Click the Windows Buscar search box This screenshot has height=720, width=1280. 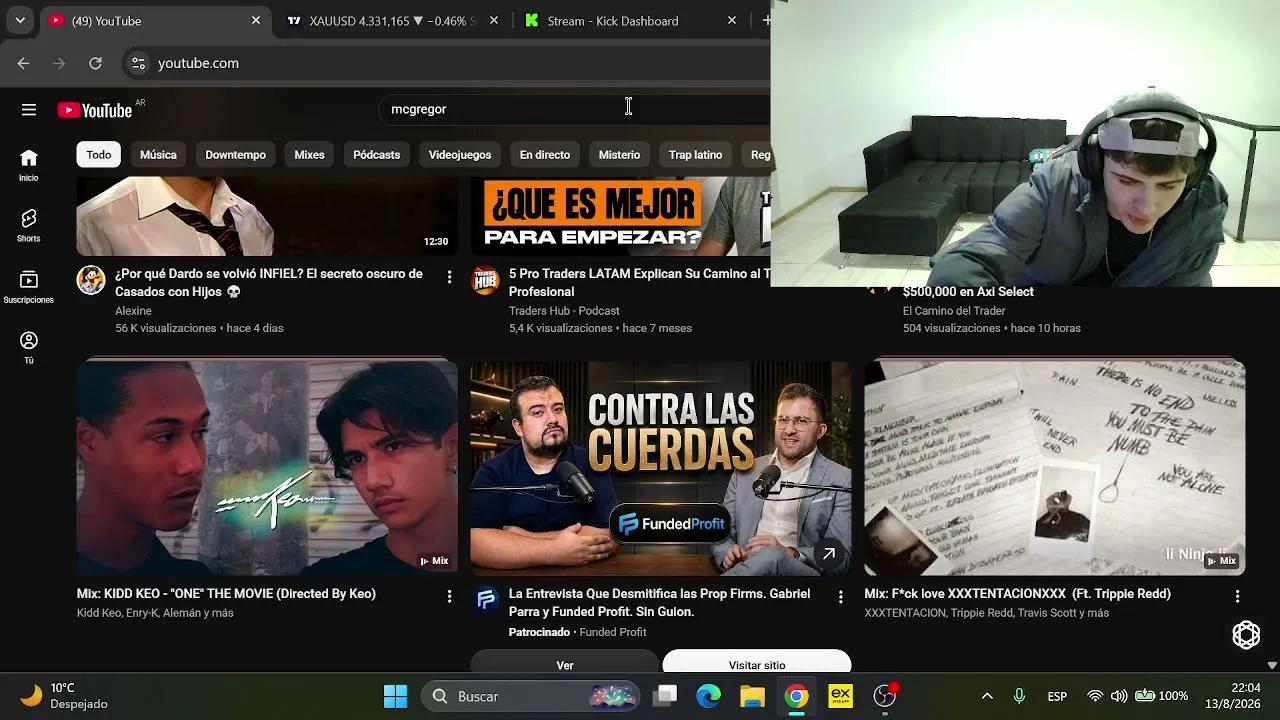click(530, 696)
